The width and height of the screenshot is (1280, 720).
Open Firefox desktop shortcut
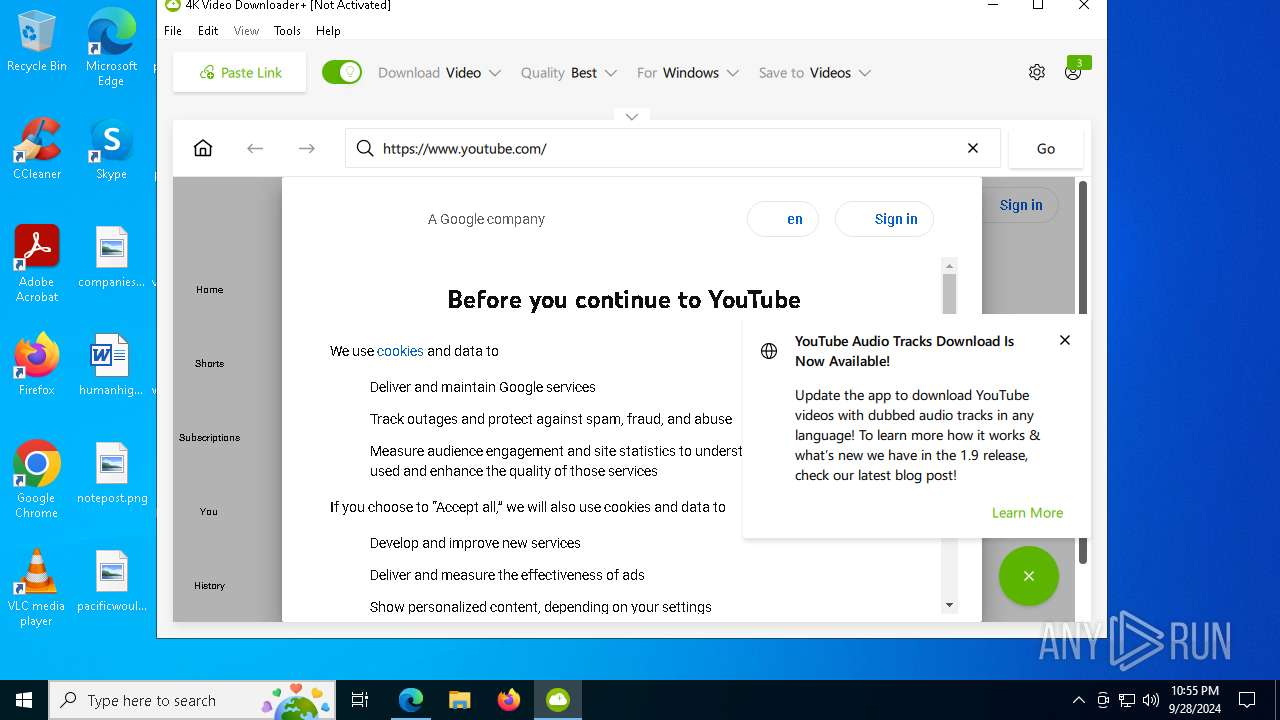click(37, 365)
